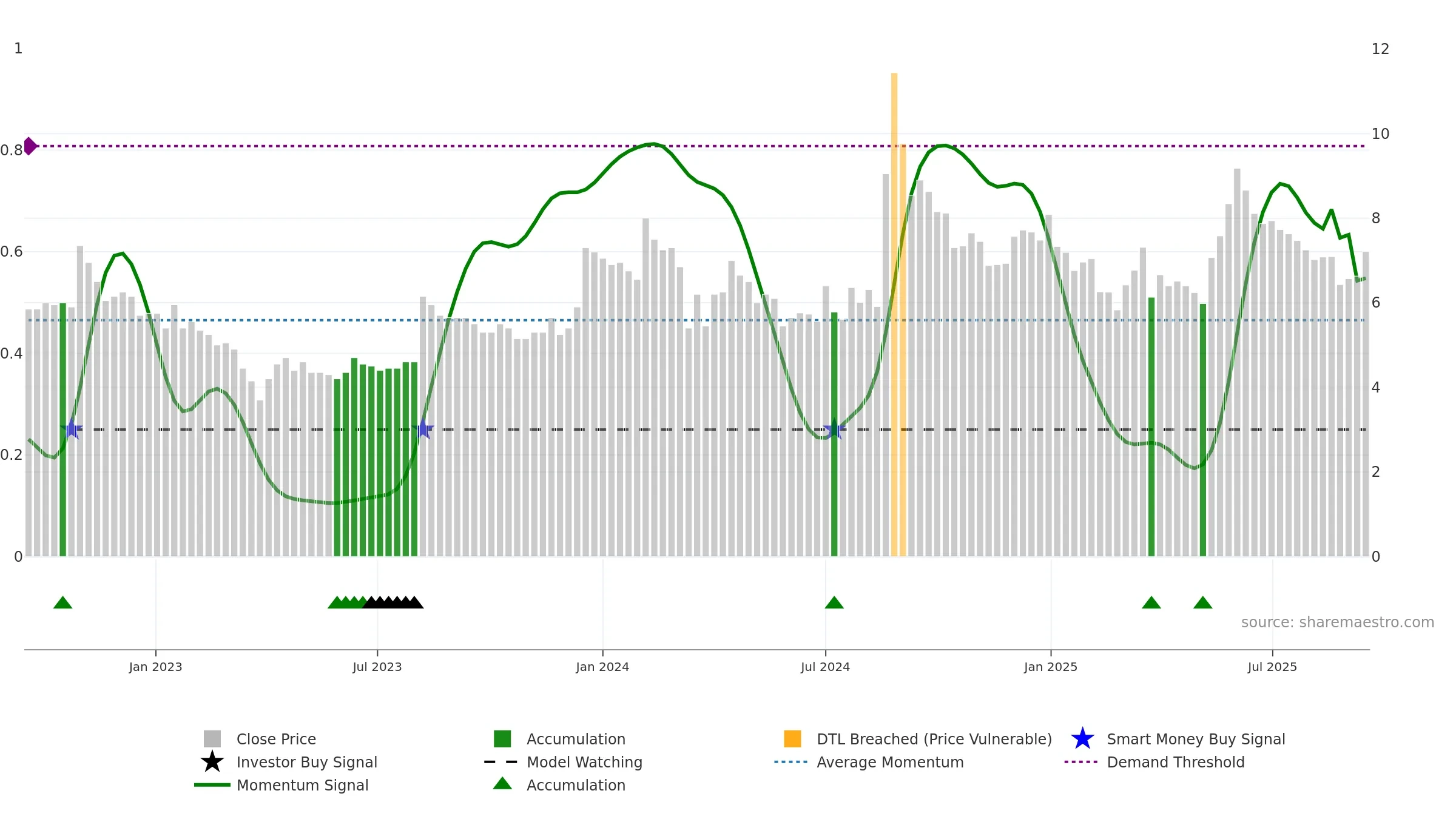
Task: Click the Jan 2024 axis label
Action: click(602, 667)
